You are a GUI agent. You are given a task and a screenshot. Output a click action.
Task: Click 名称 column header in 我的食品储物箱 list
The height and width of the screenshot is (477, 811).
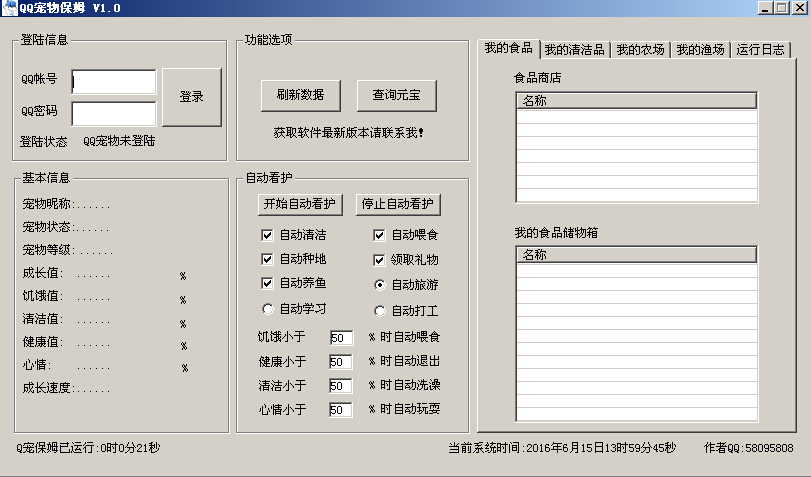(637, 255)
